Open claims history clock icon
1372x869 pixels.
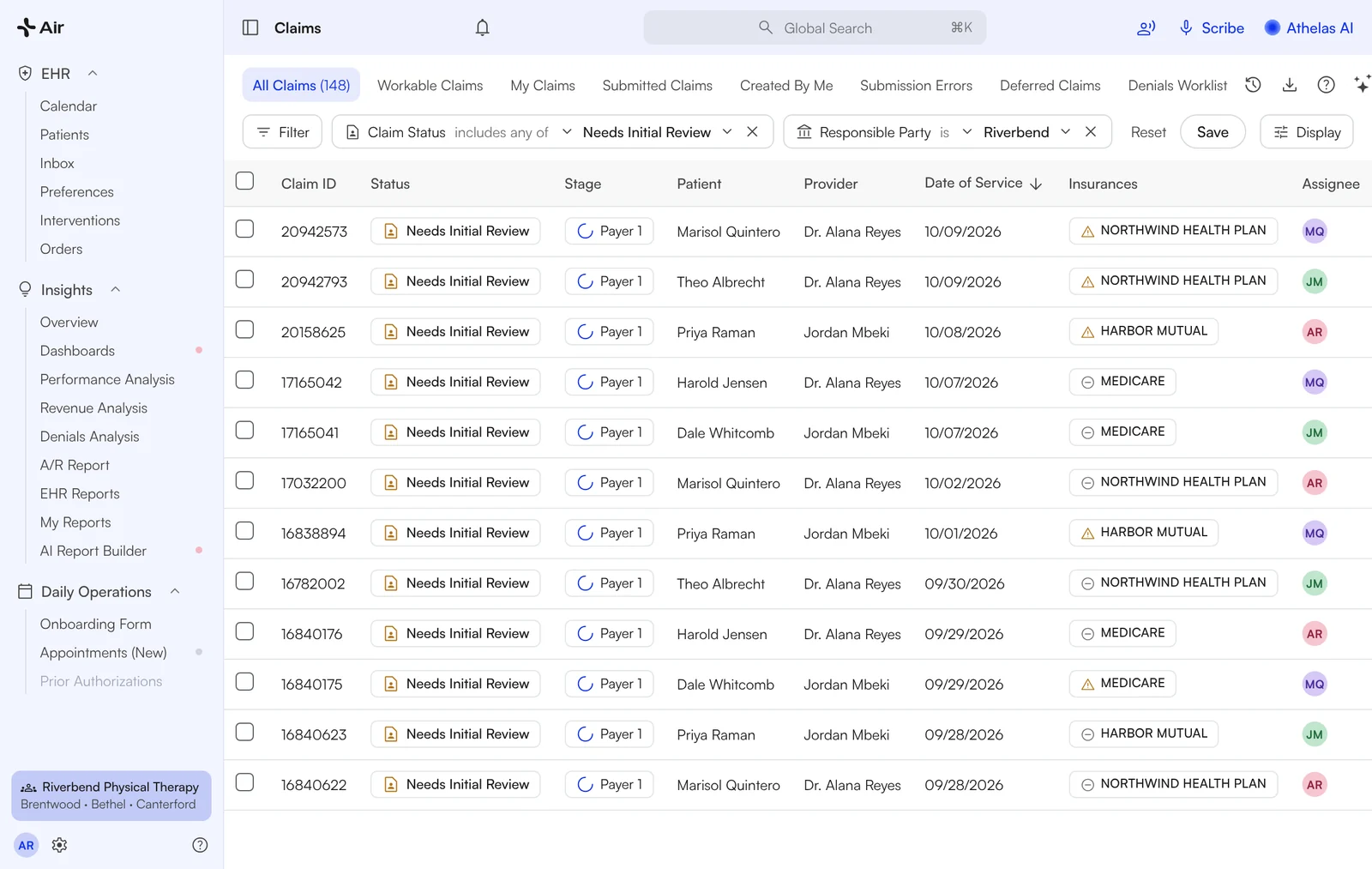(x=1253, y=85)
